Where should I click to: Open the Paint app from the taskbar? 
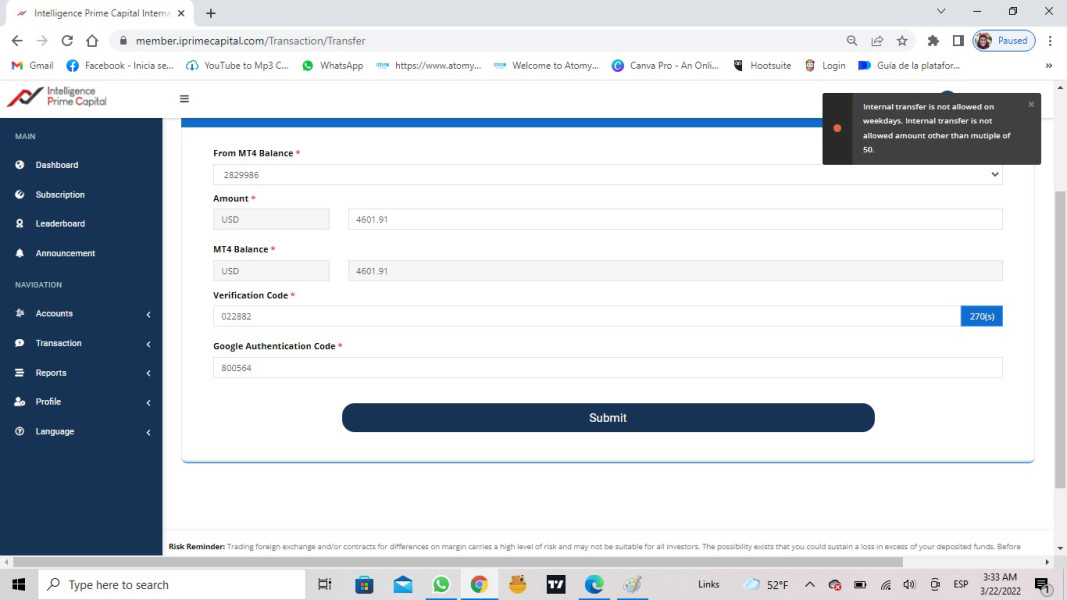tap(632, 584)
